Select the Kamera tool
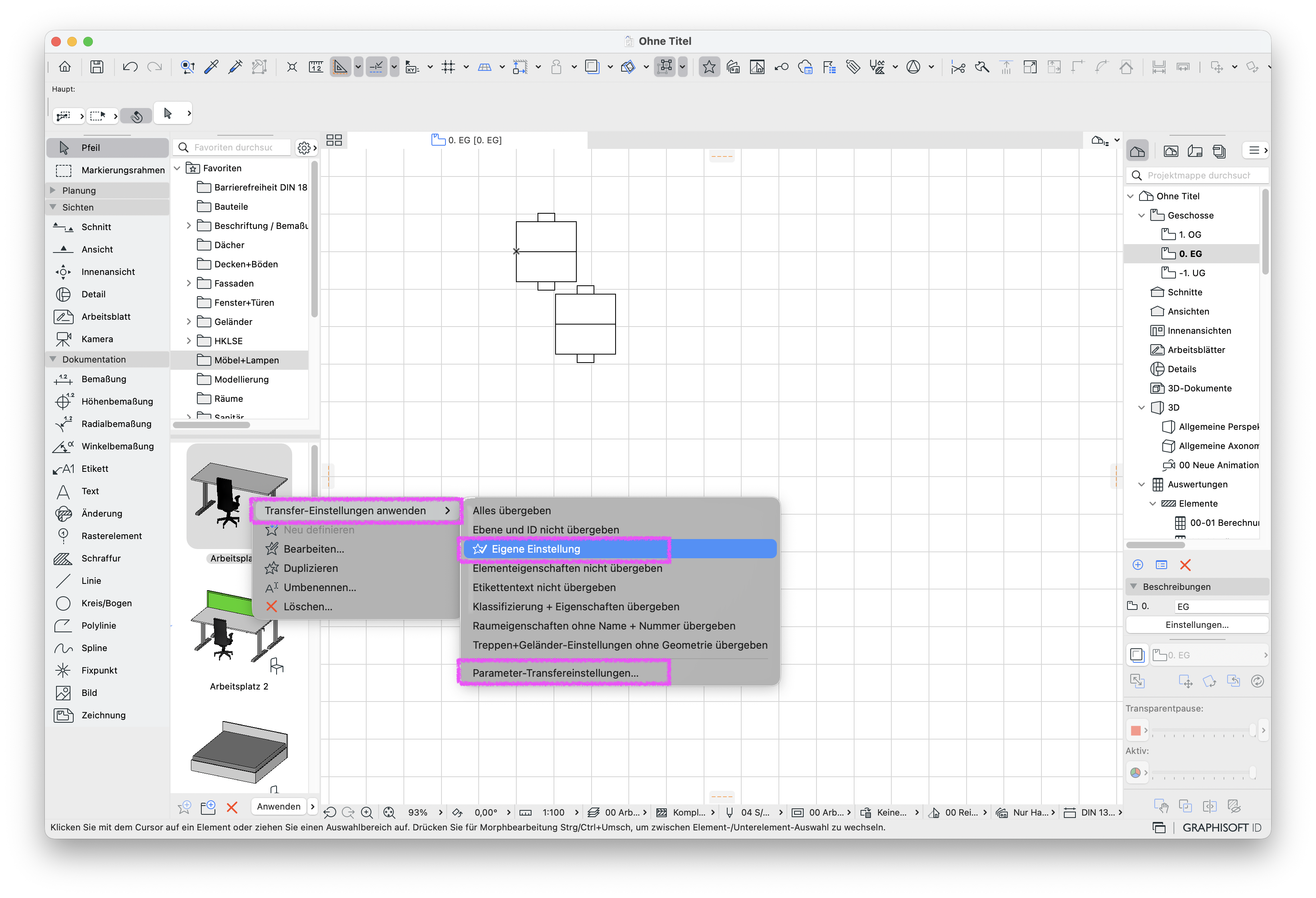This screenshot has height=898, width=1316. [108, 339]
